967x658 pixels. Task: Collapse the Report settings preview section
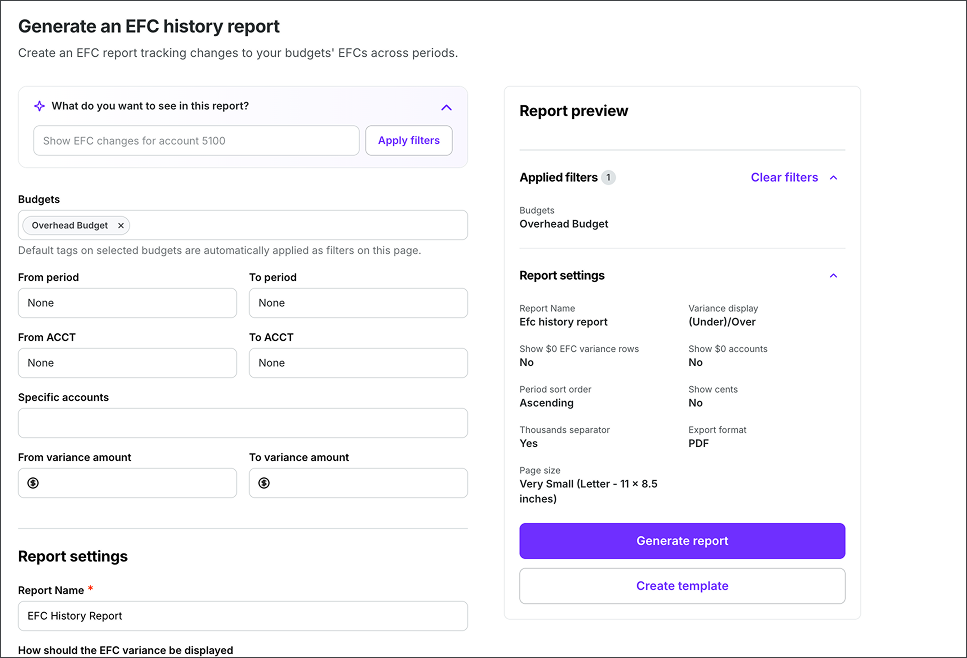pyautogui.click(x=833, y=276)
